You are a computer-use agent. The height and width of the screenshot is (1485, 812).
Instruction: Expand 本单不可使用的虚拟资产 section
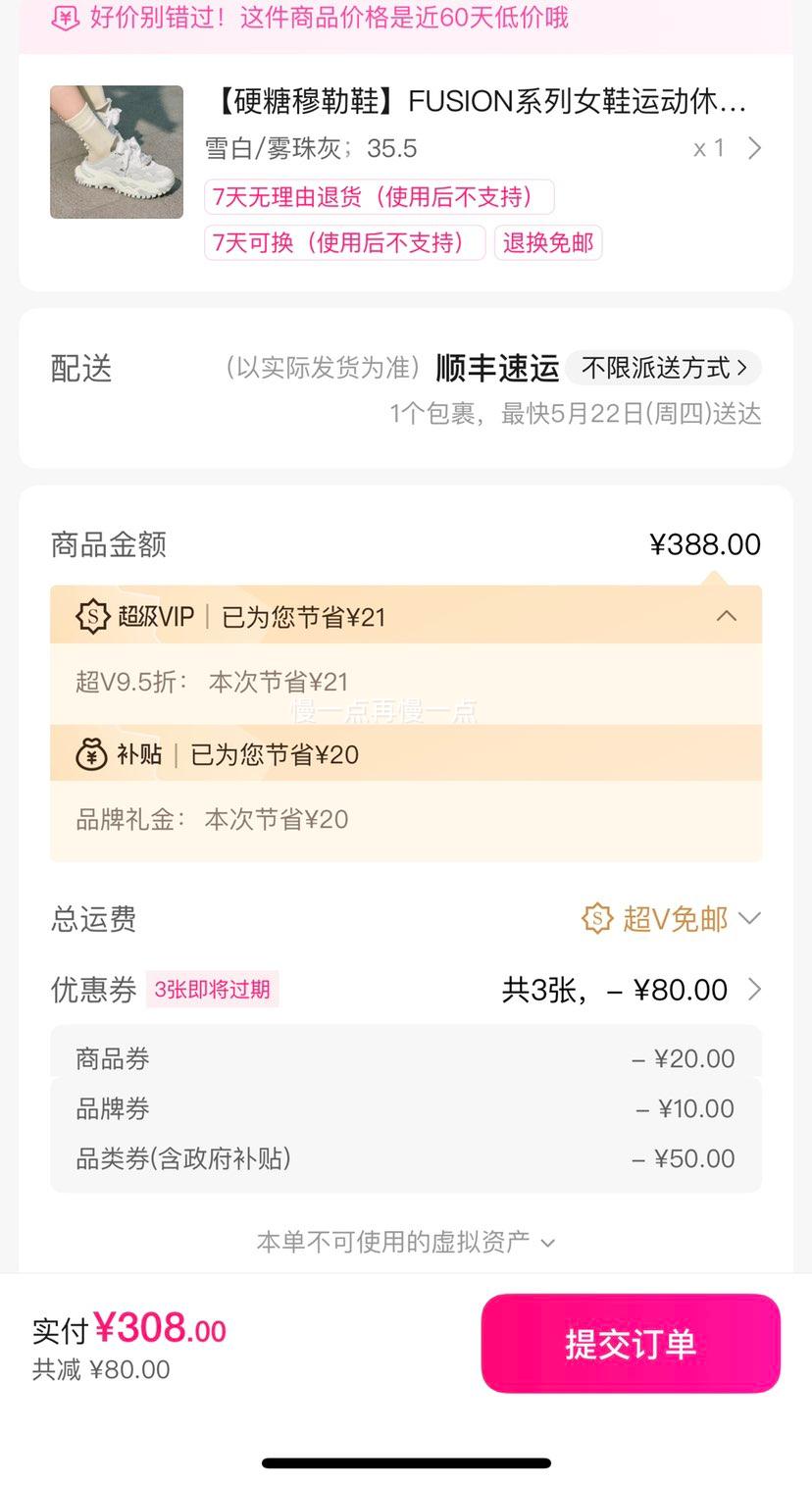pyautogui.click(x=406, y=1242)
